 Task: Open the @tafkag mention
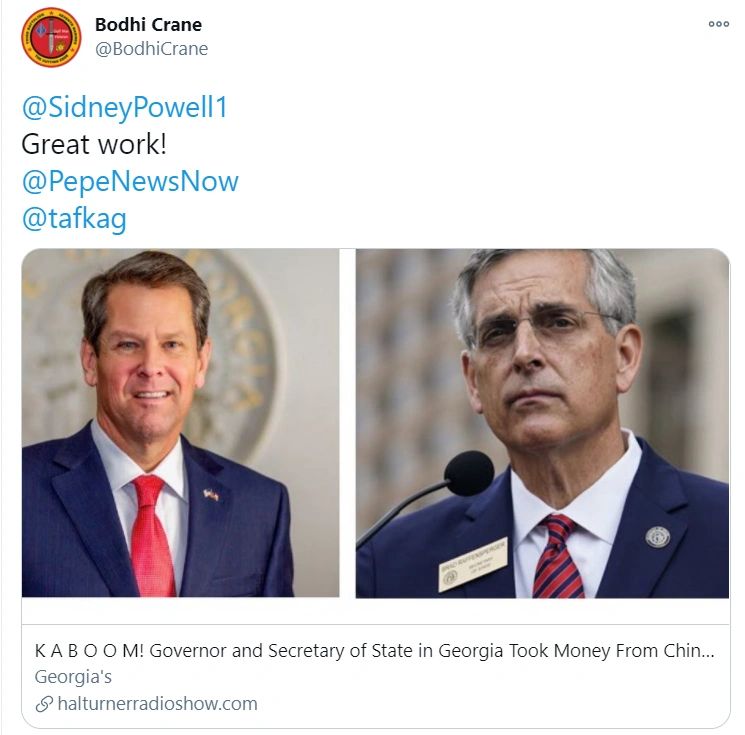coord(74,218)
